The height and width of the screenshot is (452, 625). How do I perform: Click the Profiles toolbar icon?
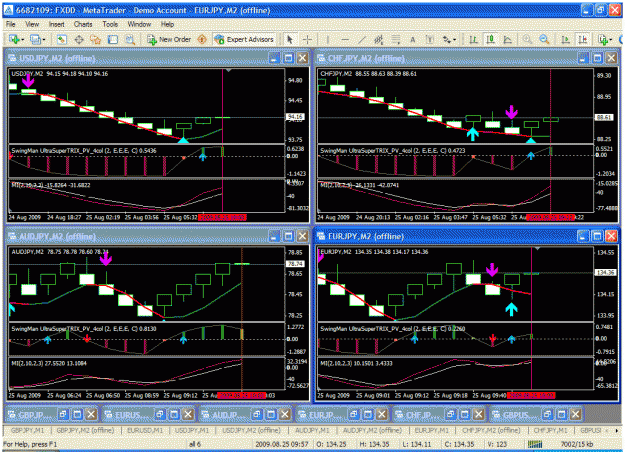point(35,39)
